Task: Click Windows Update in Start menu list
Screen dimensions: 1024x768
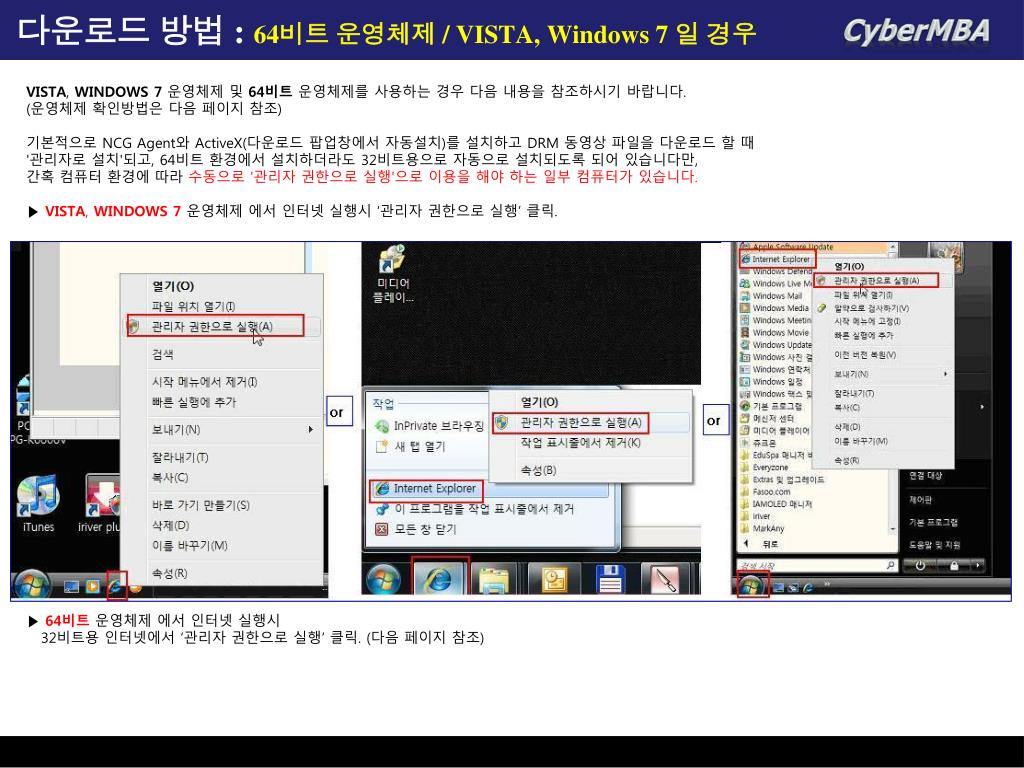Action: (776, 345)
